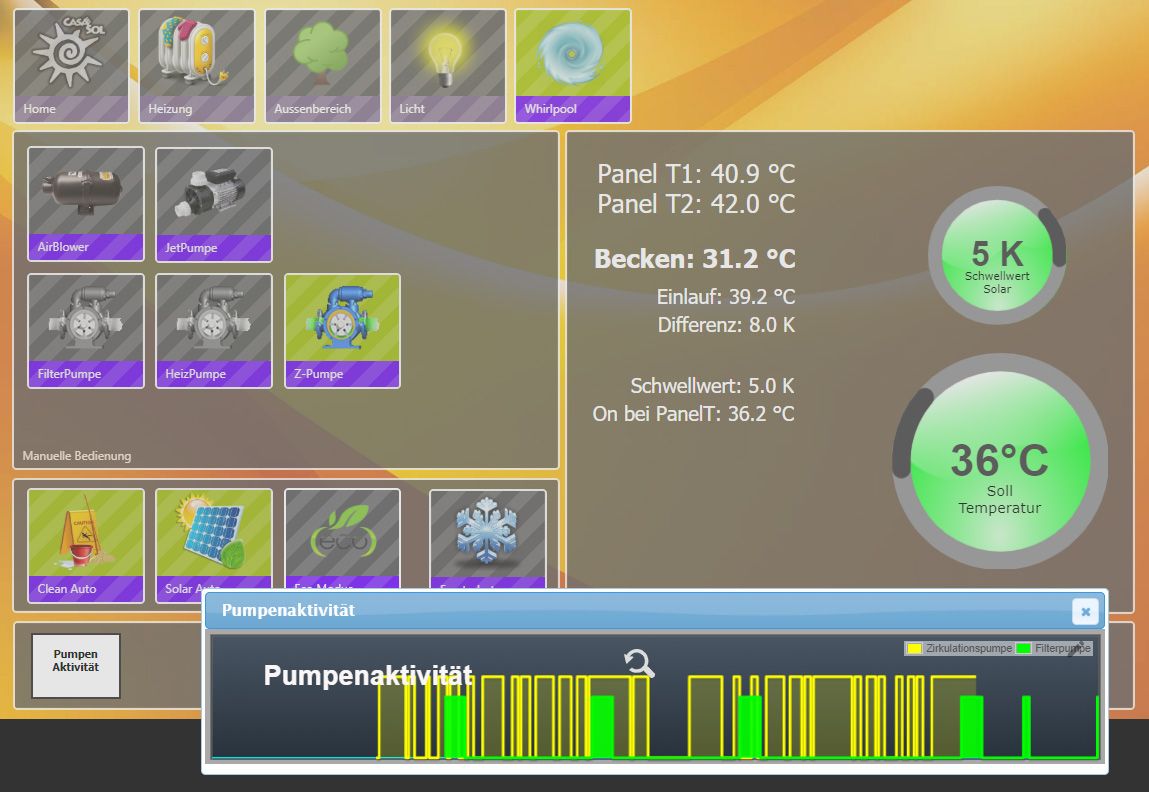The image size is (1149, 792).
Task: Click the On bei PanelT: 36.2 °C text
Action: coord(693,414)
